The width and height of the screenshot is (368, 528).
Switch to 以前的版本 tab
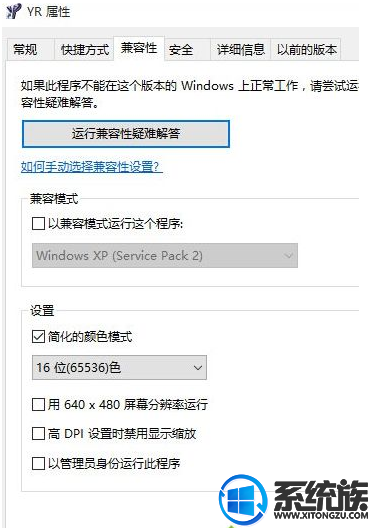(x=306, y=50)
